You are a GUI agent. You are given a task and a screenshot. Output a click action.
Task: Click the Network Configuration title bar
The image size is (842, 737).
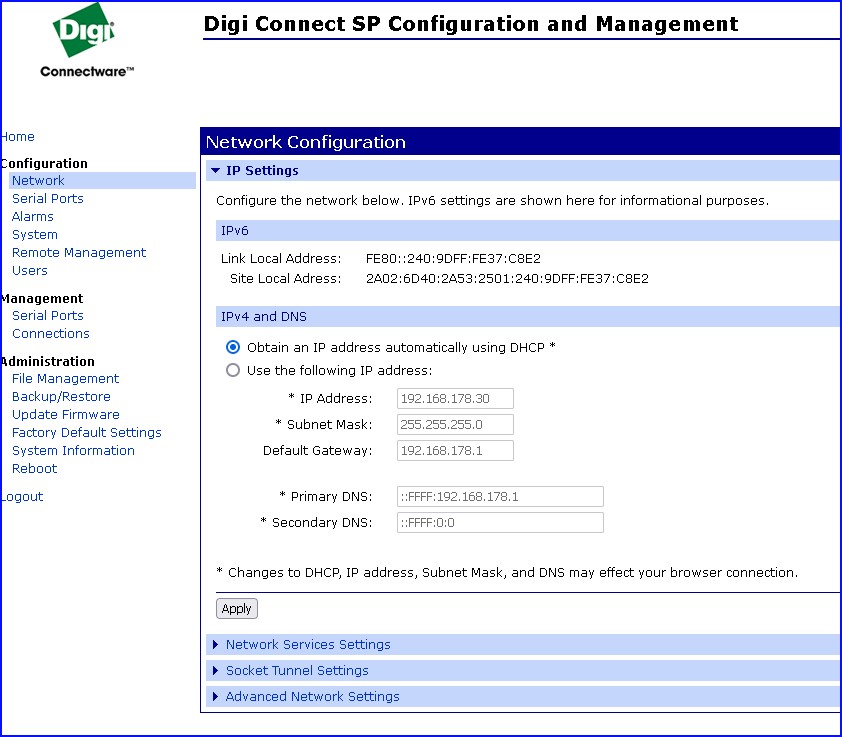520,141
